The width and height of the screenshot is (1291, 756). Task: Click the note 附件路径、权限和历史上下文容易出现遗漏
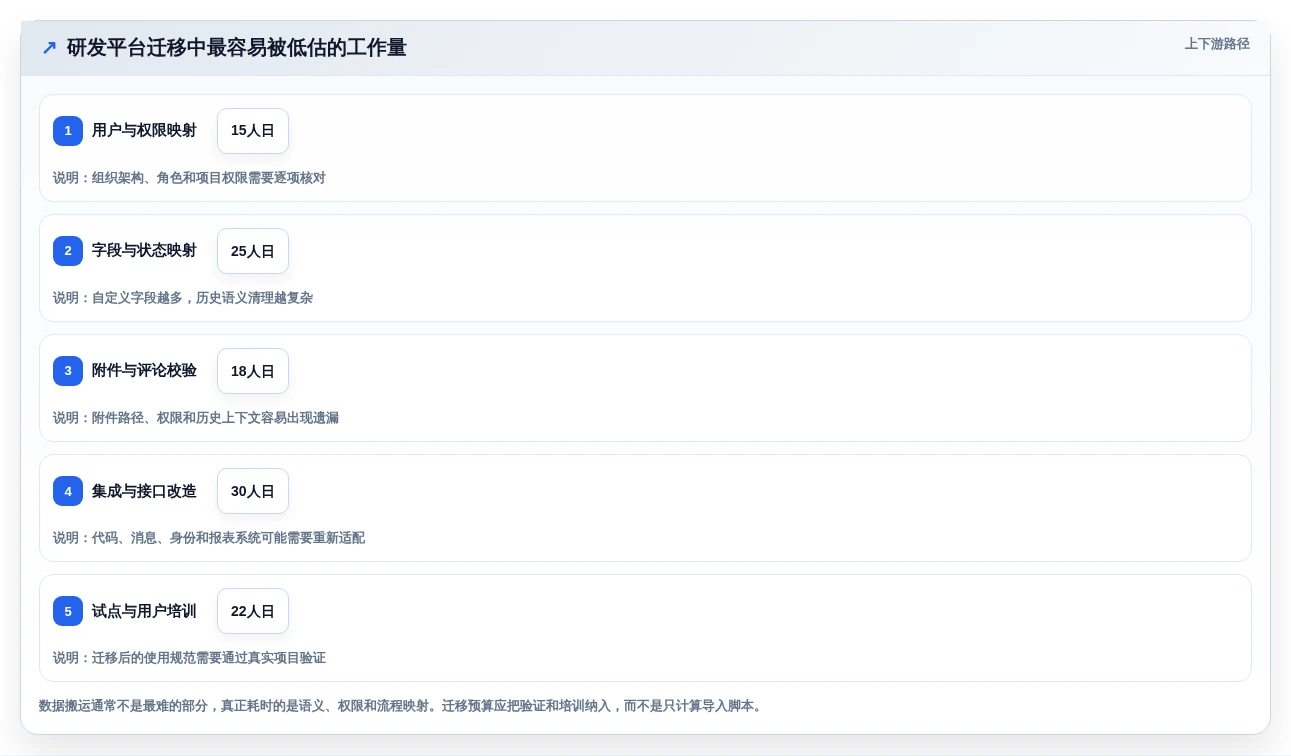click(196, 418)
